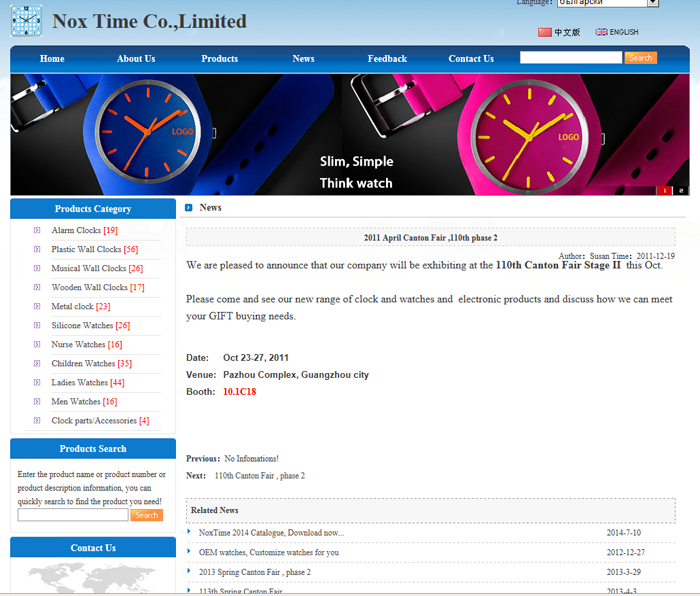Image resolution: width=700 pixels, height=596 pixels.
Task: Click the bullet icon next to Musical Wall Clocks
Action: coord(37,268)
